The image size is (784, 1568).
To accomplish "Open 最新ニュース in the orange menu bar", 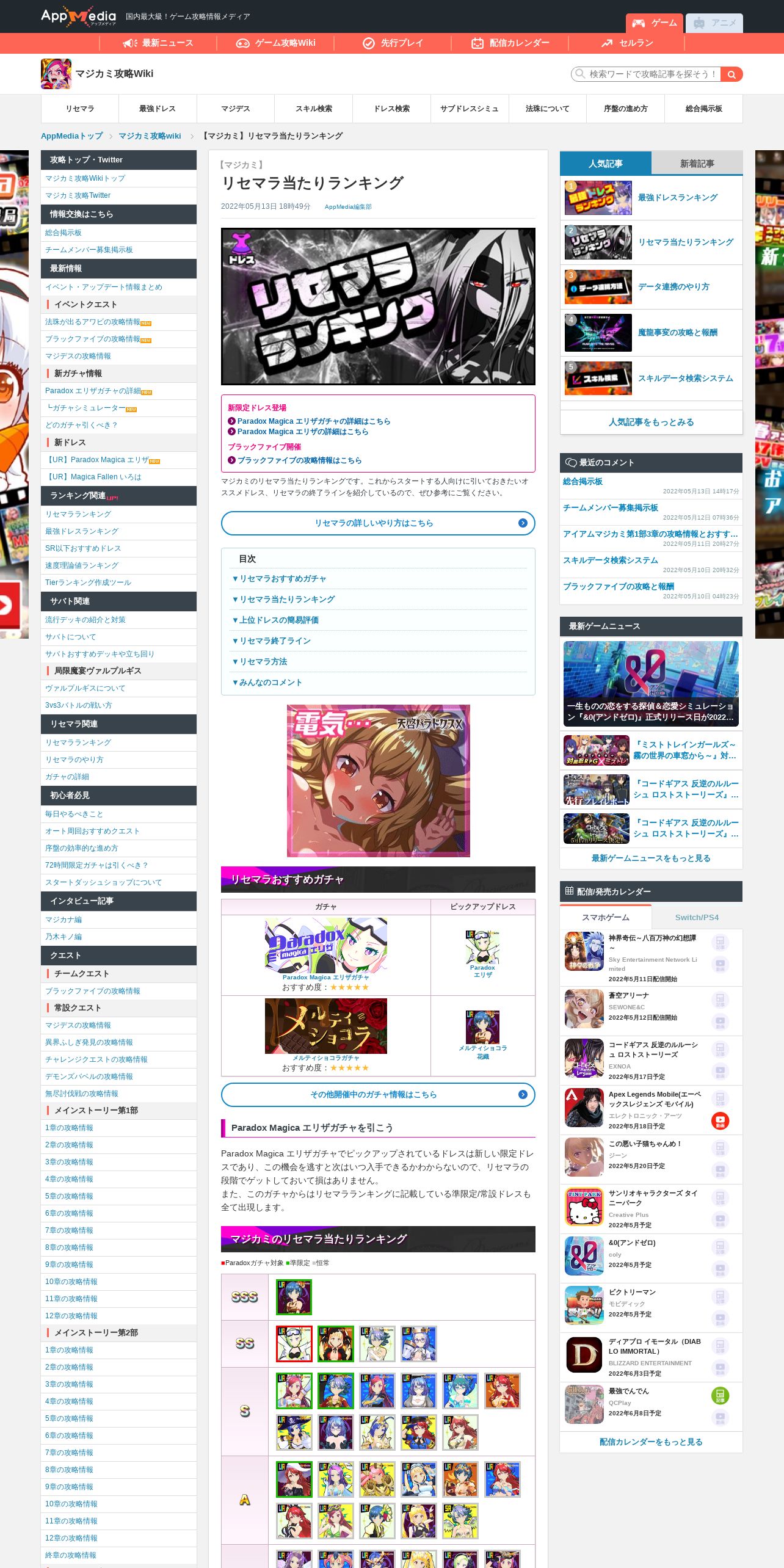I will tap(158, 43).
